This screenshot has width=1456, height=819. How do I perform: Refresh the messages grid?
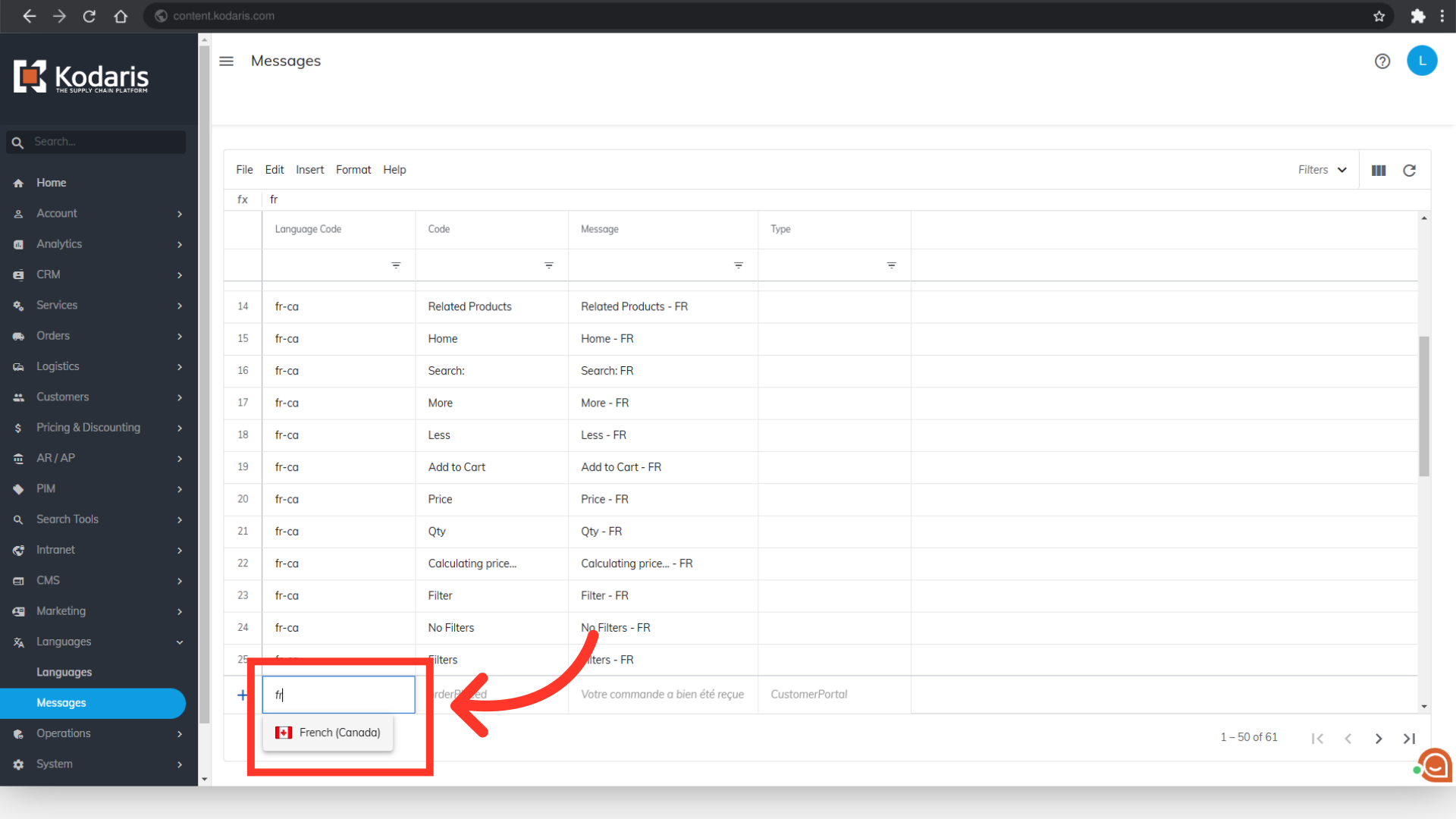pos(1409,171)
